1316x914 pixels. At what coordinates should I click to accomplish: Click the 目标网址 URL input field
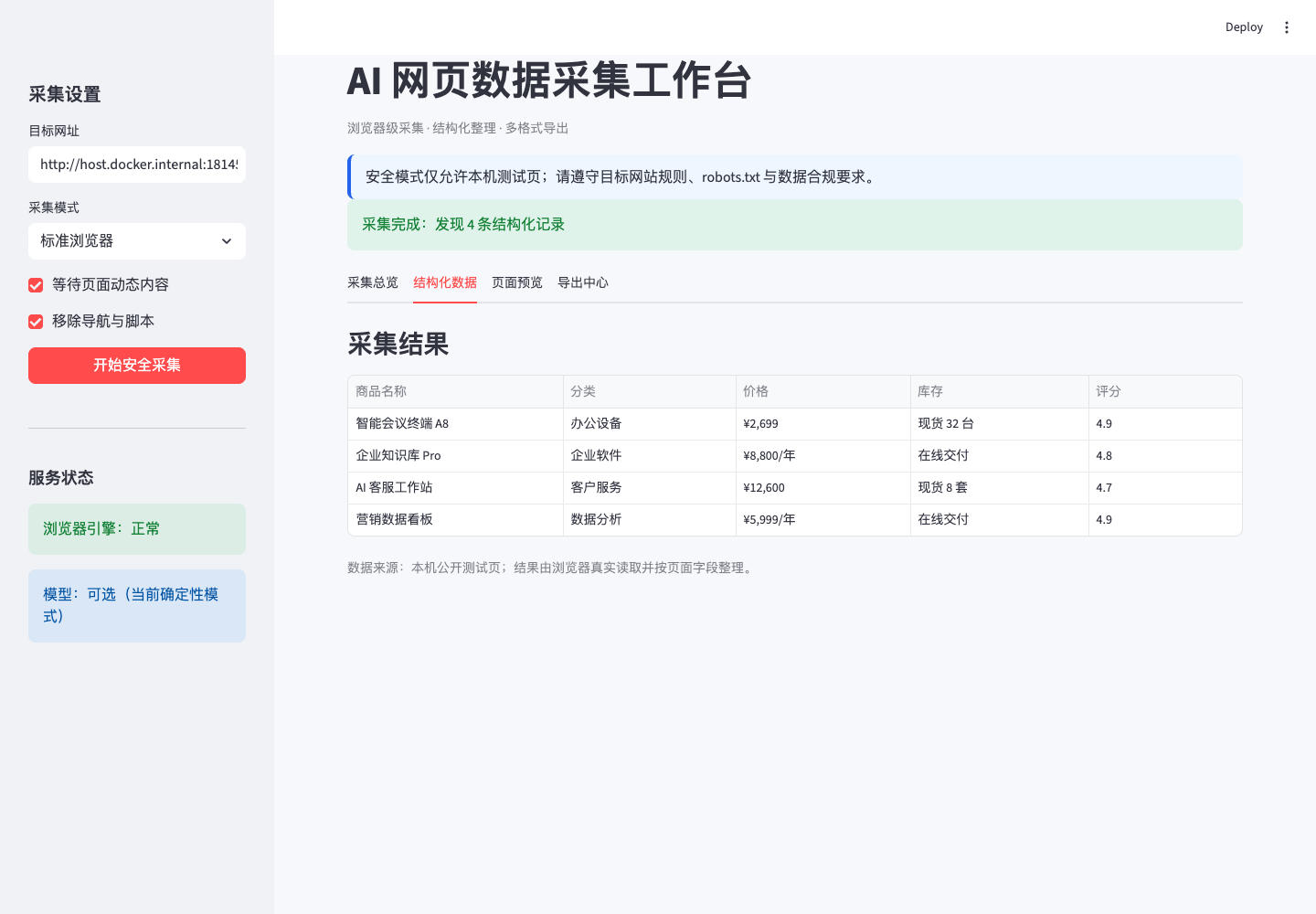(137, 165)
